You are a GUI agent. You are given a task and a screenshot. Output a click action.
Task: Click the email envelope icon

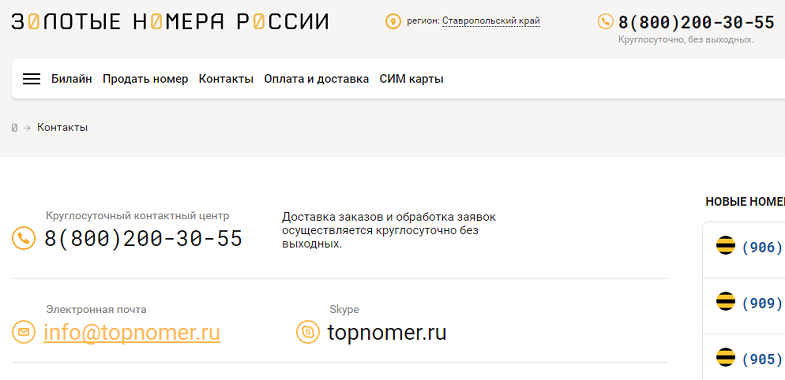[x=24, y=331]
